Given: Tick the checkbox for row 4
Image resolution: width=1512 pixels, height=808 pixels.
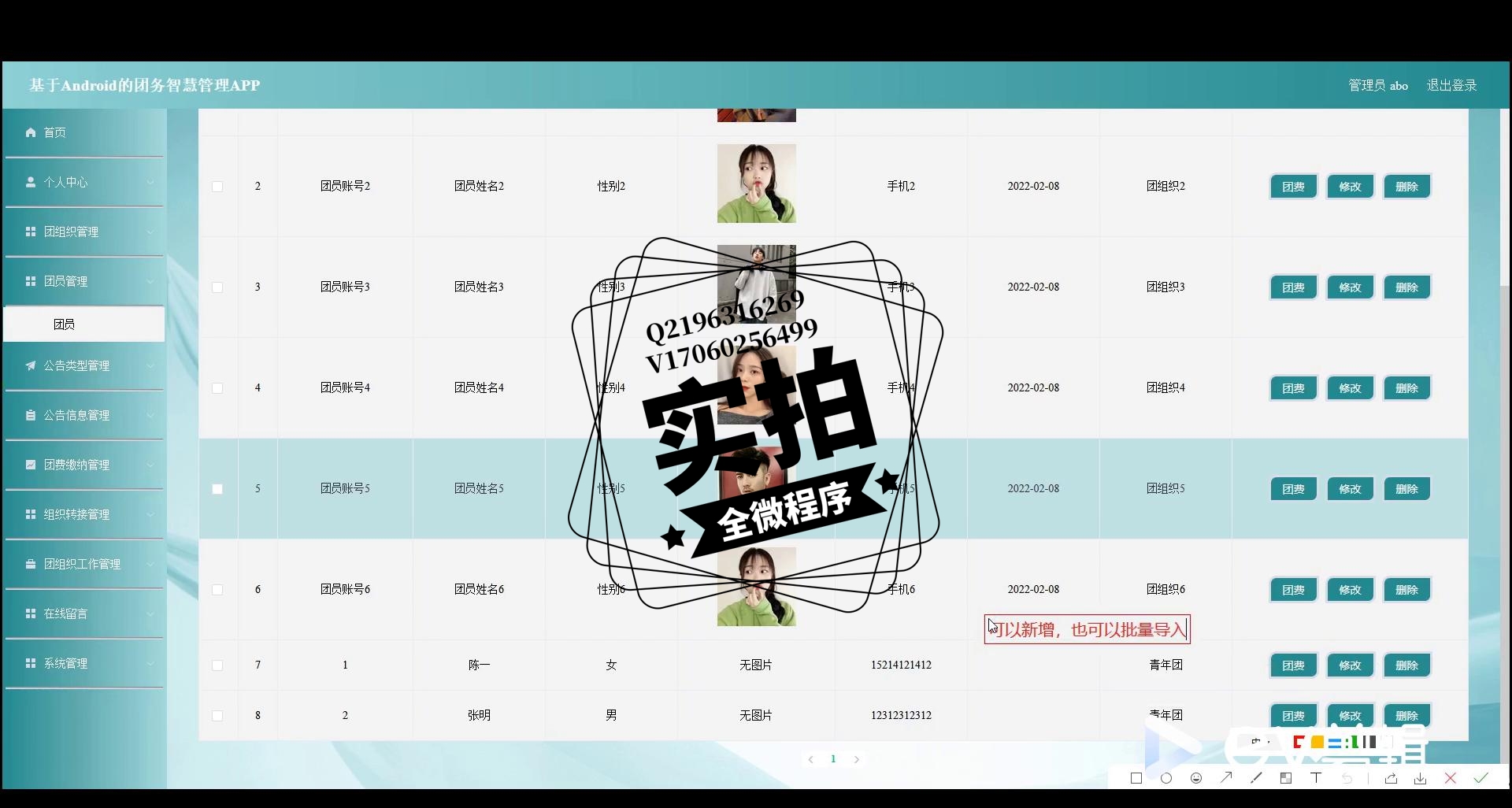Looking at the screenshot, I should click(217, 388).
